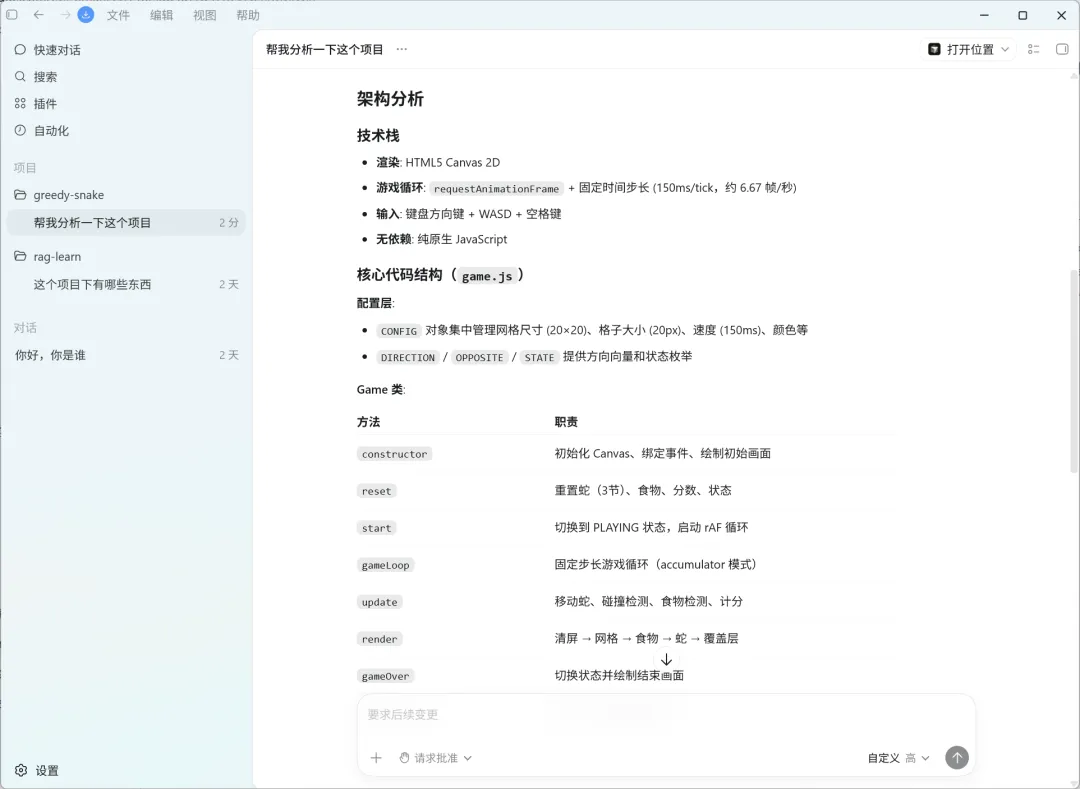This screenshot has width=1080, height=789.
Task: Click 重置蛇（3节）、食物、分数、状态 cell
Action: click(x=643, y=490)
